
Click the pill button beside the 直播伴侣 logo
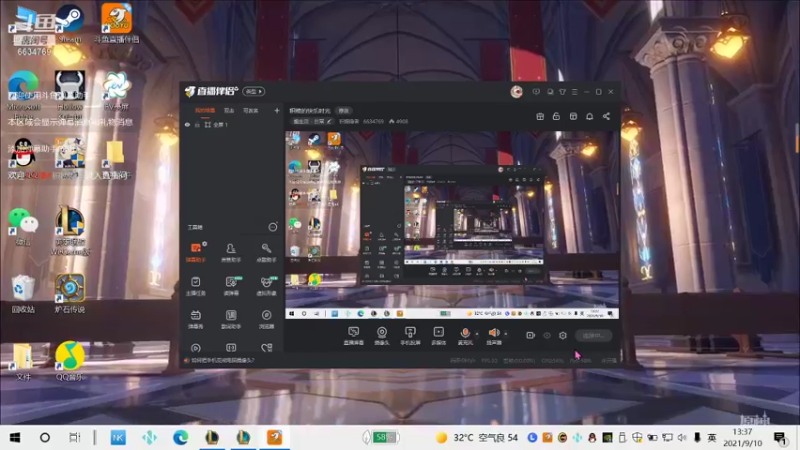[254, 91]
